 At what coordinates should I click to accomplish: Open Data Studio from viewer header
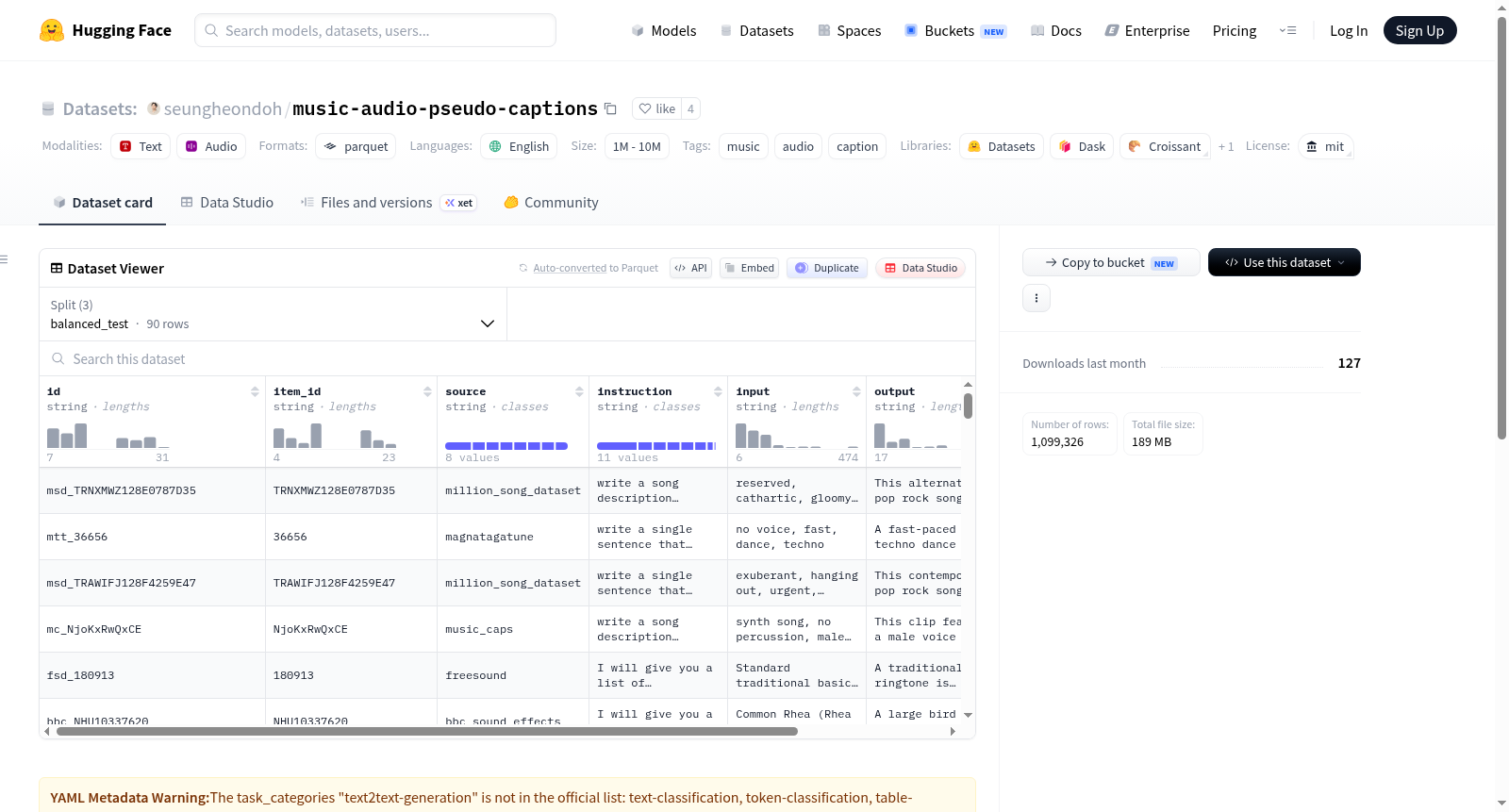point(920,268)
